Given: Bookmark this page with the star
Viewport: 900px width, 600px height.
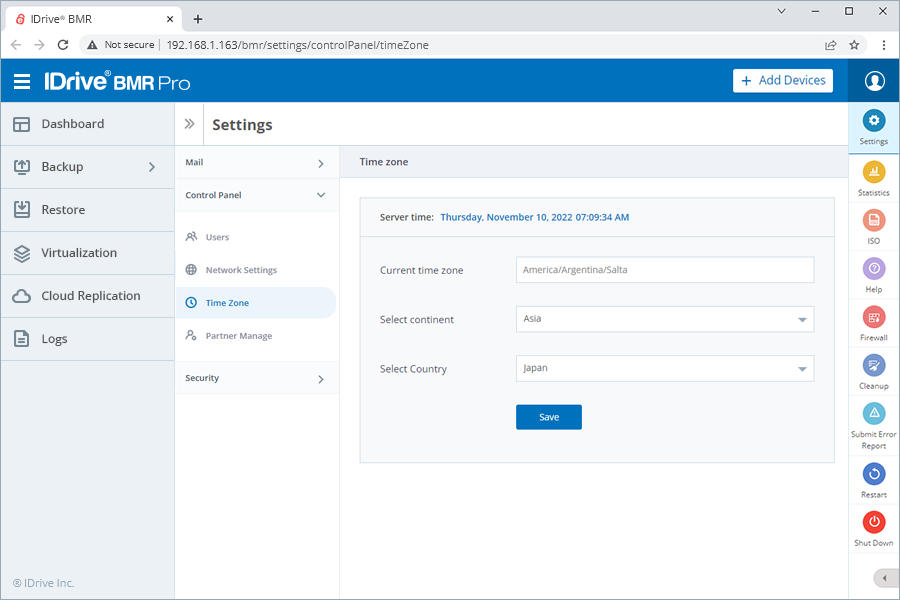Looking at the screenshot, I should pos(854,45).
